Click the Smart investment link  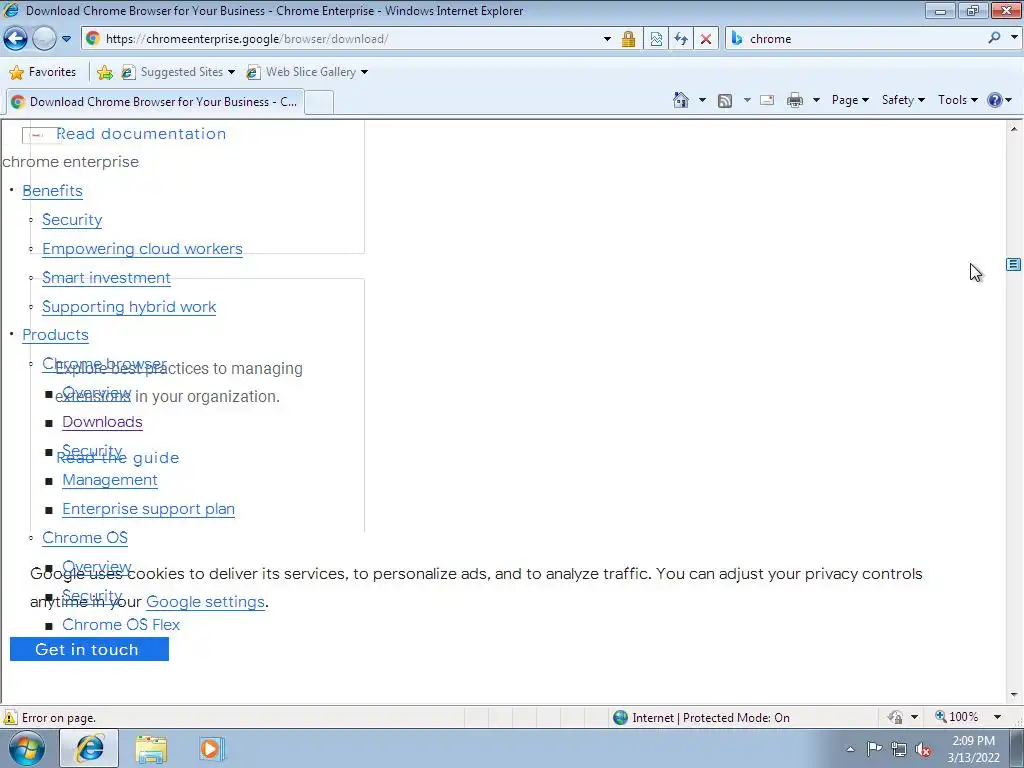point(106,278)
